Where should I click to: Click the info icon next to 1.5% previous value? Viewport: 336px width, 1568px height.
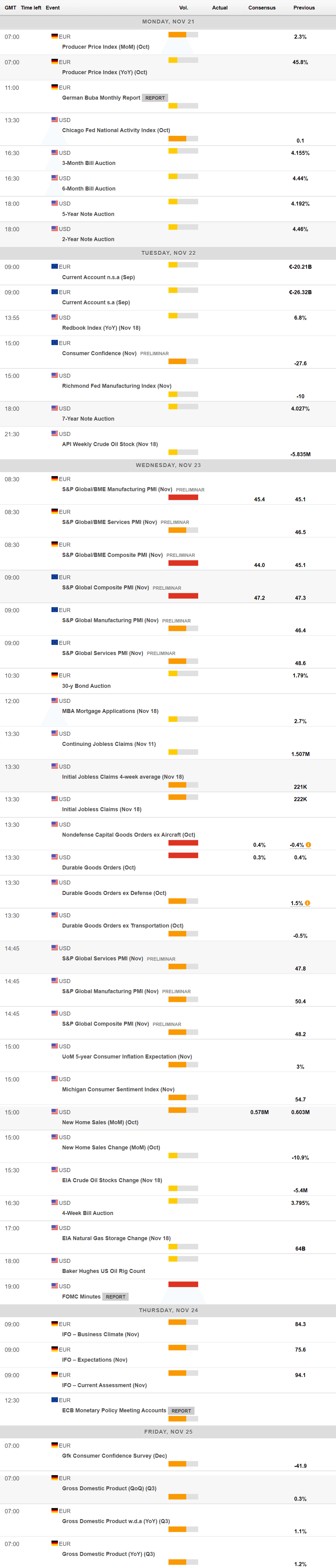(308, 903)
